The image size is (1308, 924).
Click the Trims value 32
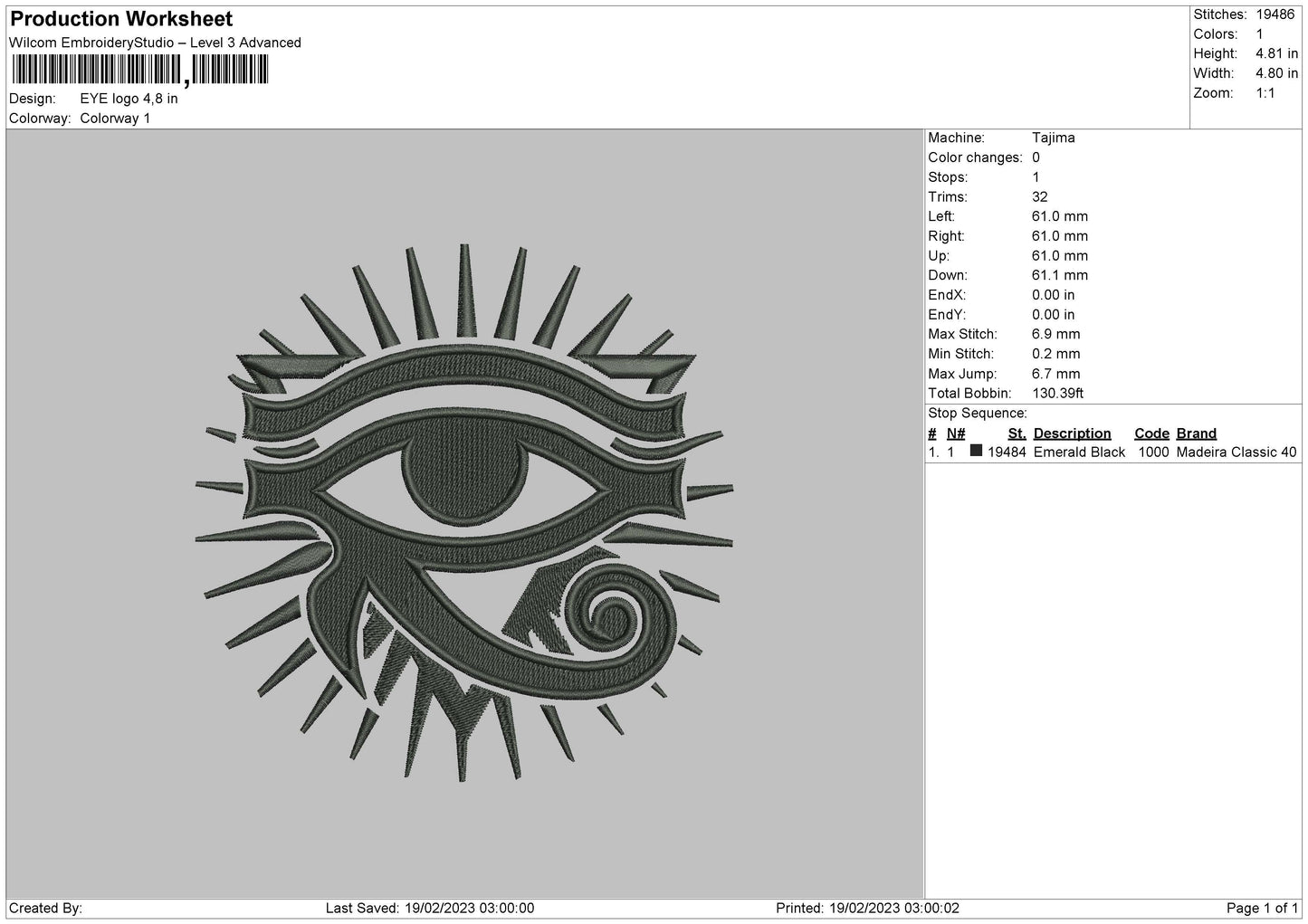1040,197
